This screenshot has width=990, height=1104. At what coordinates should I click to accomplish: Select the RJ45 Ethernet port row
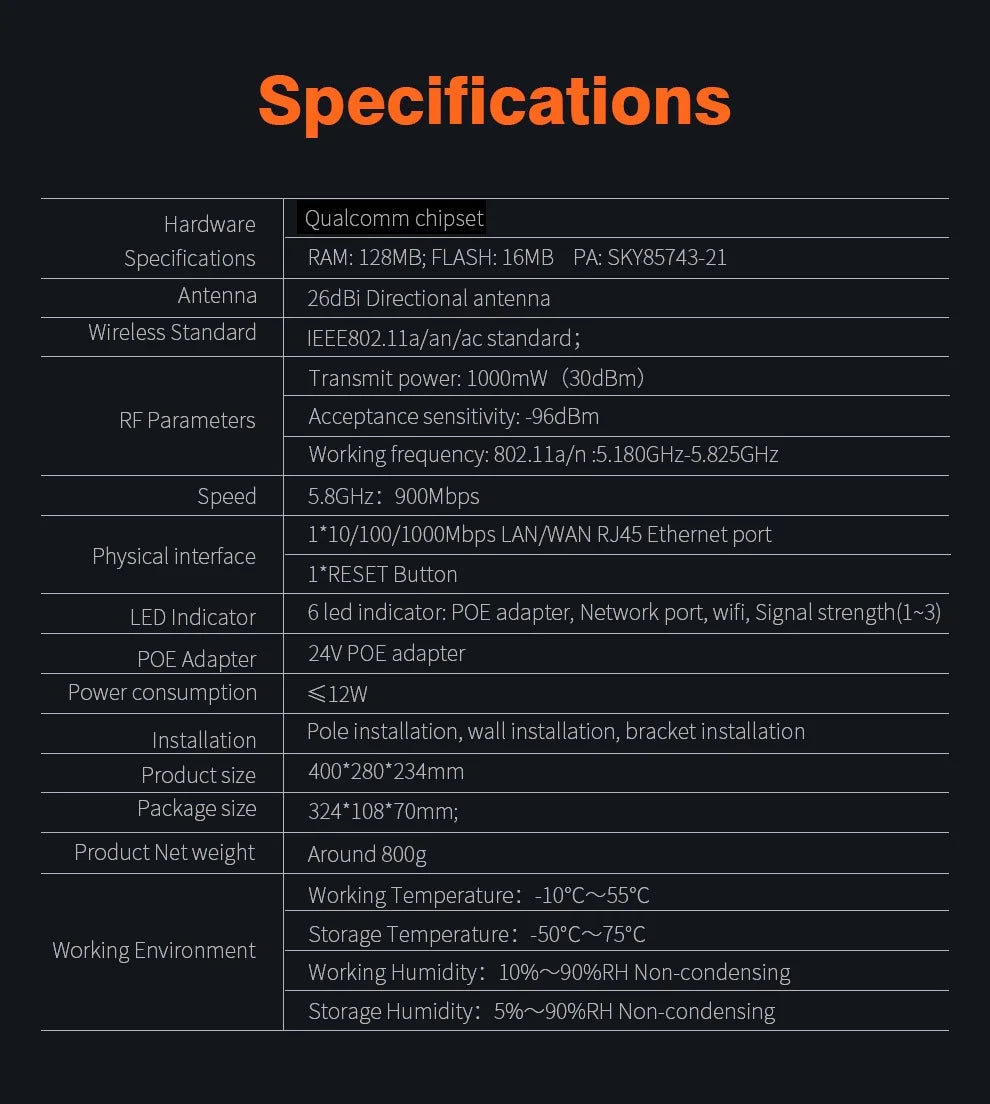tap(540, 534)
